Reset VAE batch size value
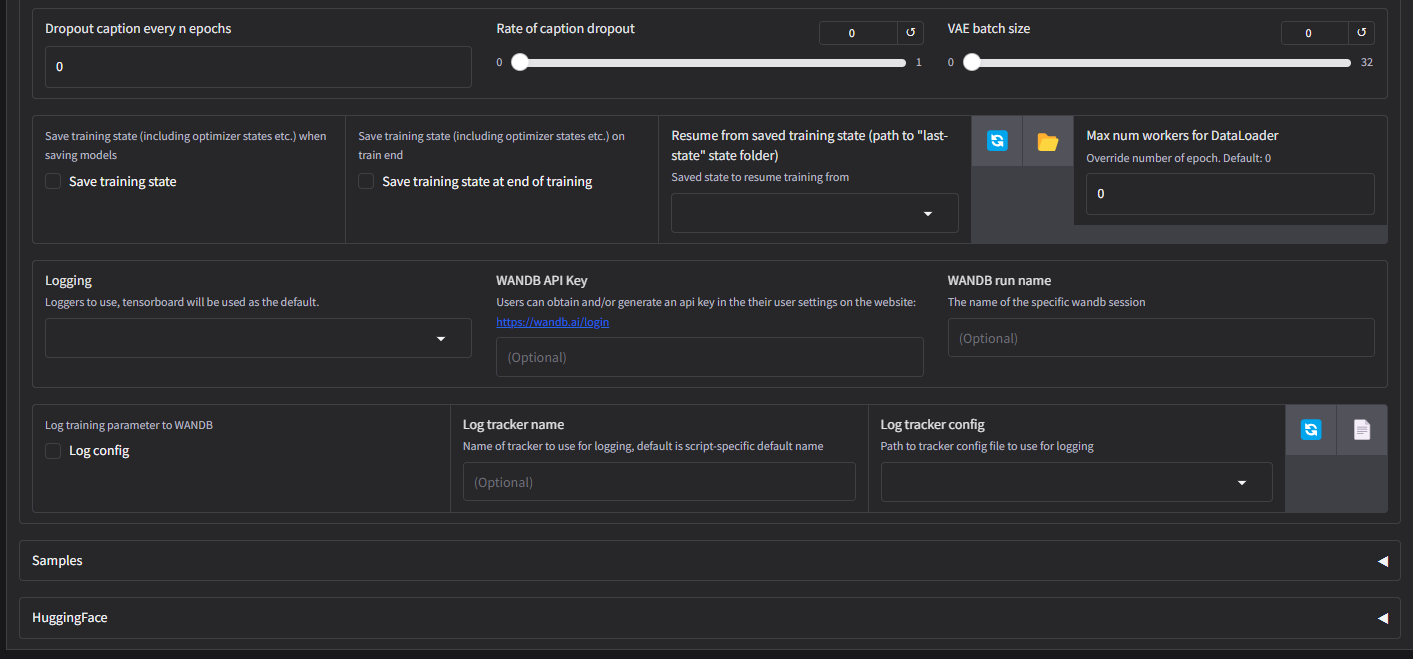This screenshot has width=1413, height=659. 1360,33
